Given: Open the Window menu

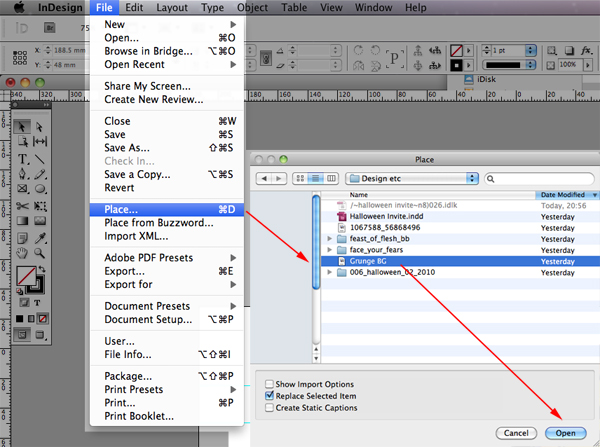Looking at the screenshot, I should (373, 7).
